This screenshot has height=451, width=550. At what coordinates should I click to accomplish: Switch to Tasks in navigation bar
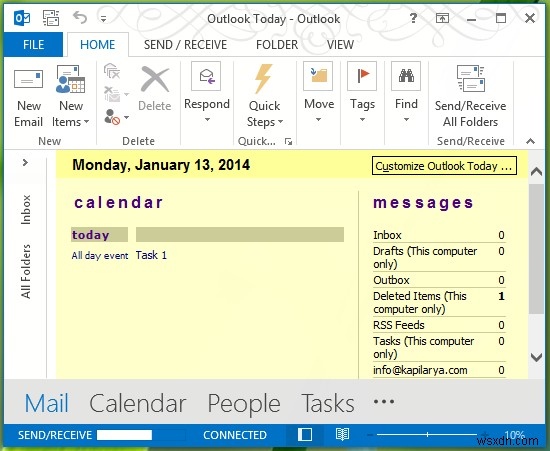coord(328,403)
